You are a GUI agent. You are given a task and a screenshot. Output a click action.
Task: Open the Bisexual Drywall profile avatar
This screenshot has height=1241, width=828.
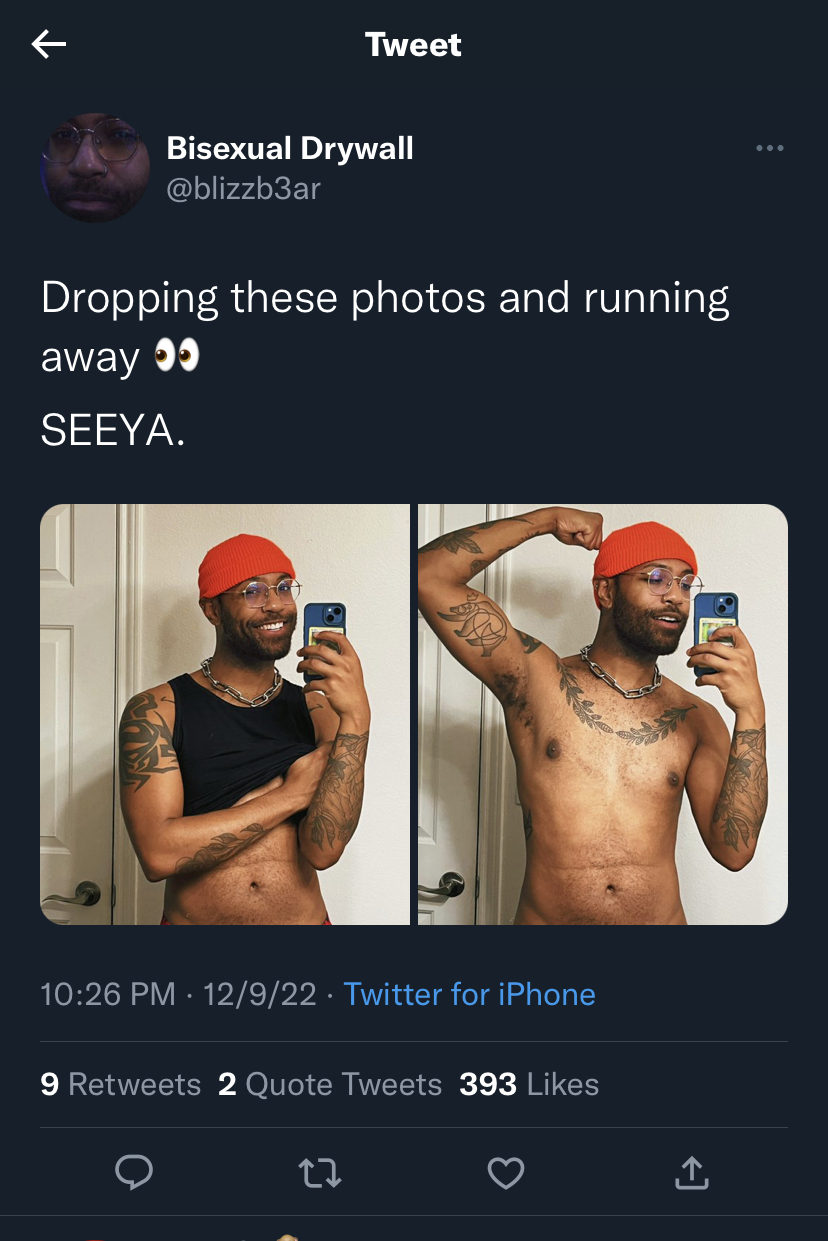[95, 167]
